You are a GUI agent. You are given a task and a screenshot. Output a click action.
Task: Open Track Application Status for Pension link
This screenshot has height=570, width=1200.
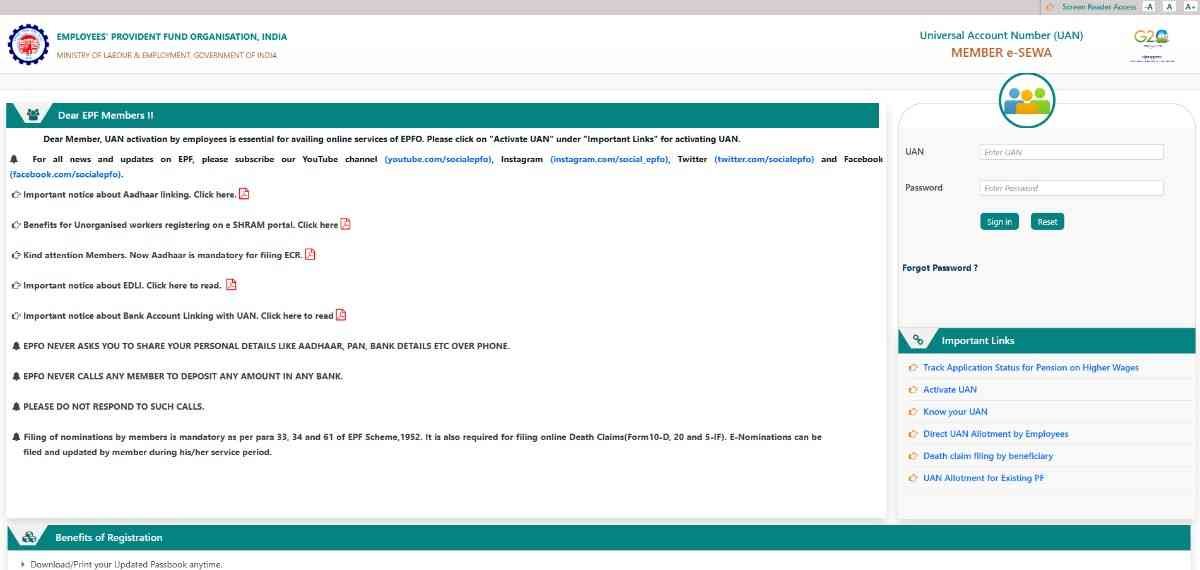tap(1030, 368)
